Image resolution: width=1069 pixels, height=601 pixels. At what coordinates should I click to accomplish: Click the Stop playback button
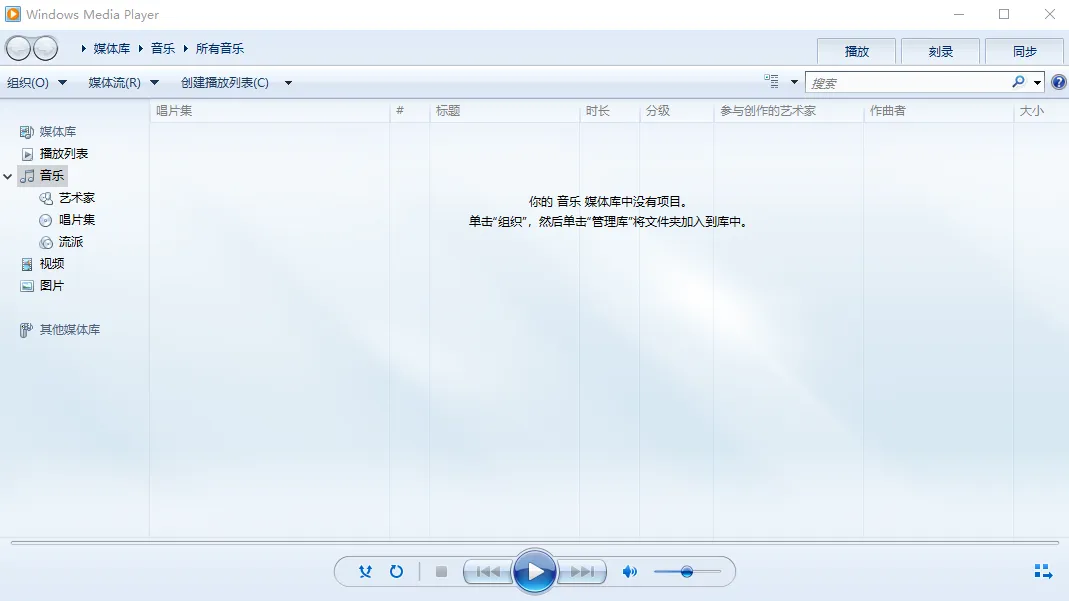tap(441, 571)
